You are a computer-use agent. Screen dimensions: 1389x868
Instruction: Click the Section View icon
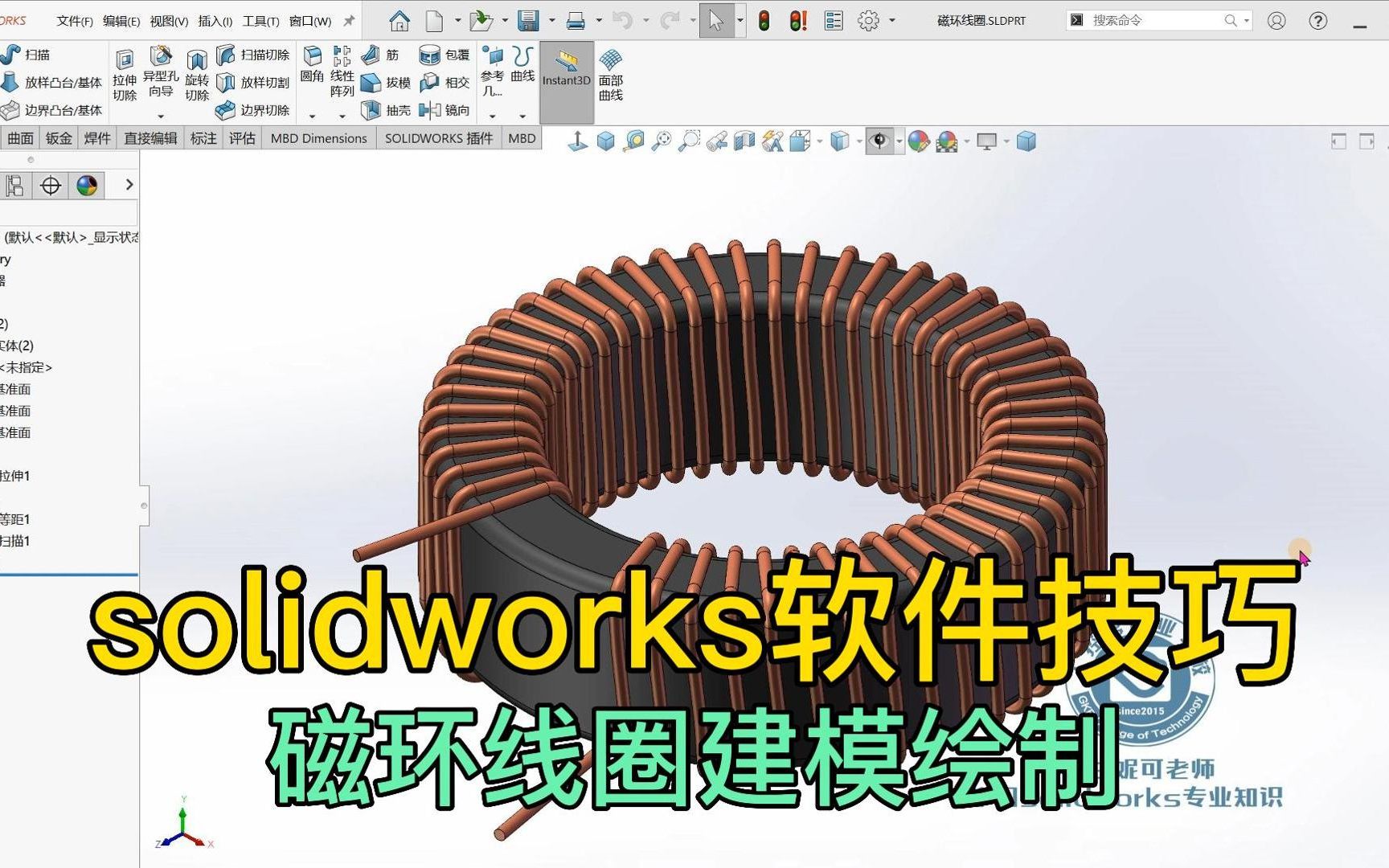[x=744, y=141]
